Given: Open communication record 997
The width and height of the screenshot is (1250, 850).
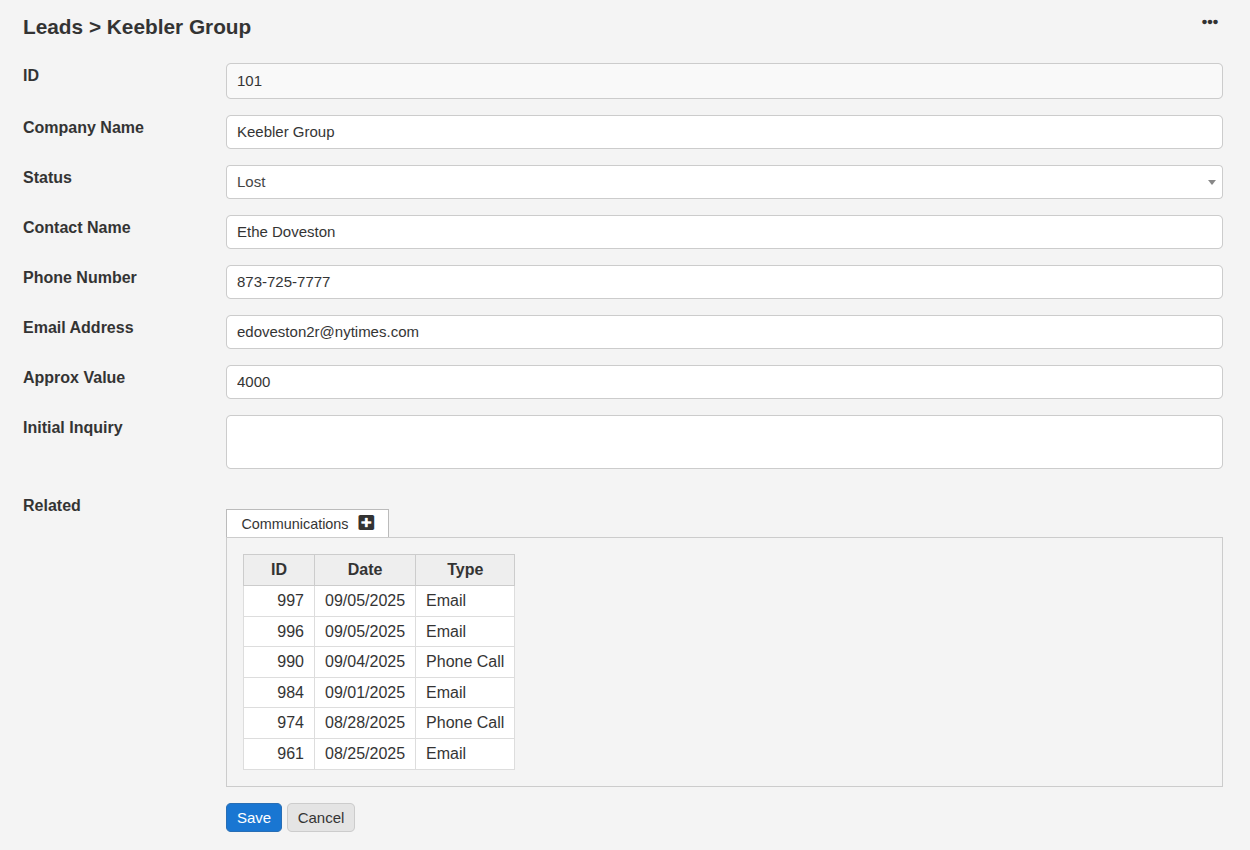Looking at the screenshot, I should point(290,601).
